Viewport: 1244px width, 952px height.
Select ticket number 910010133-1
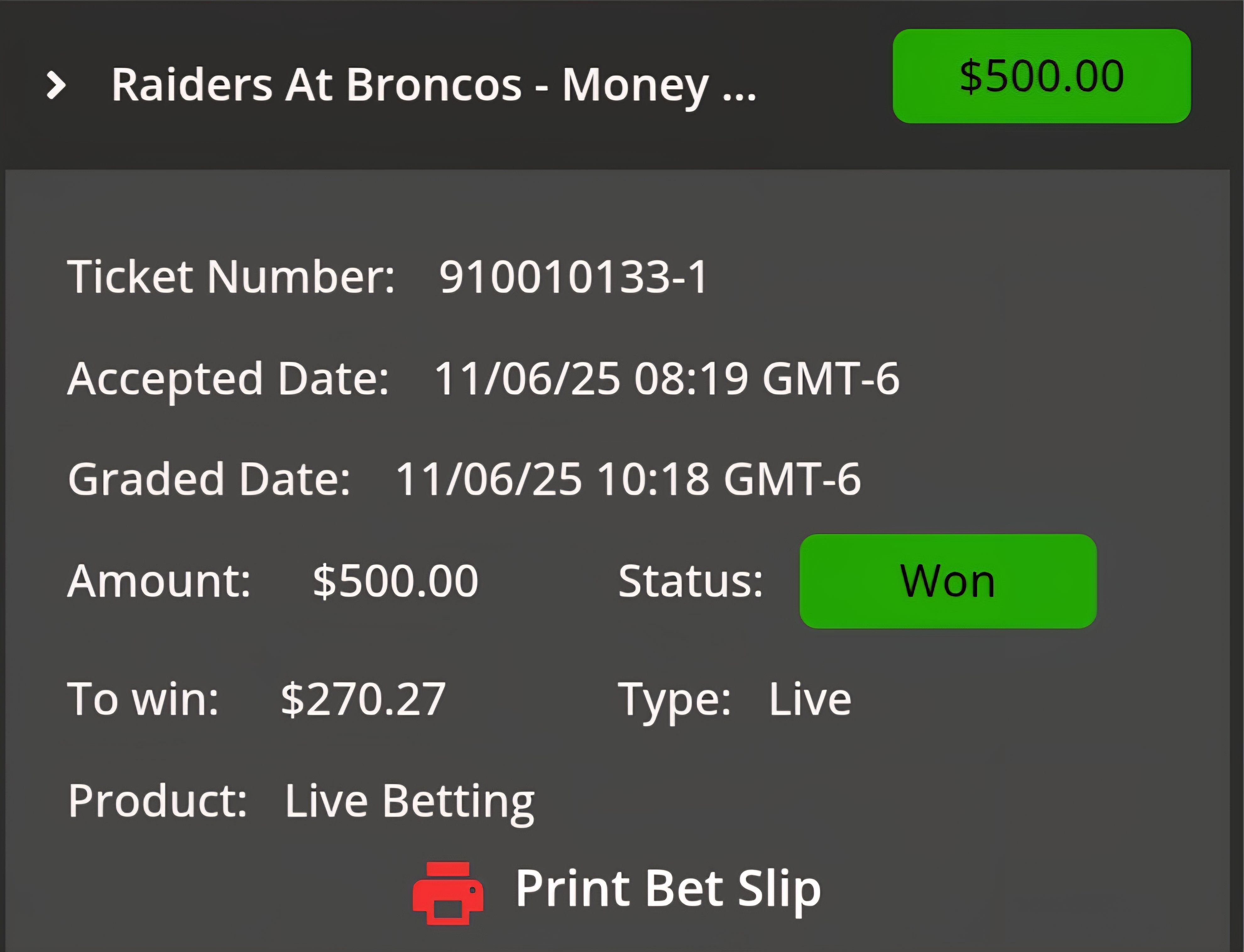point(573,277)
